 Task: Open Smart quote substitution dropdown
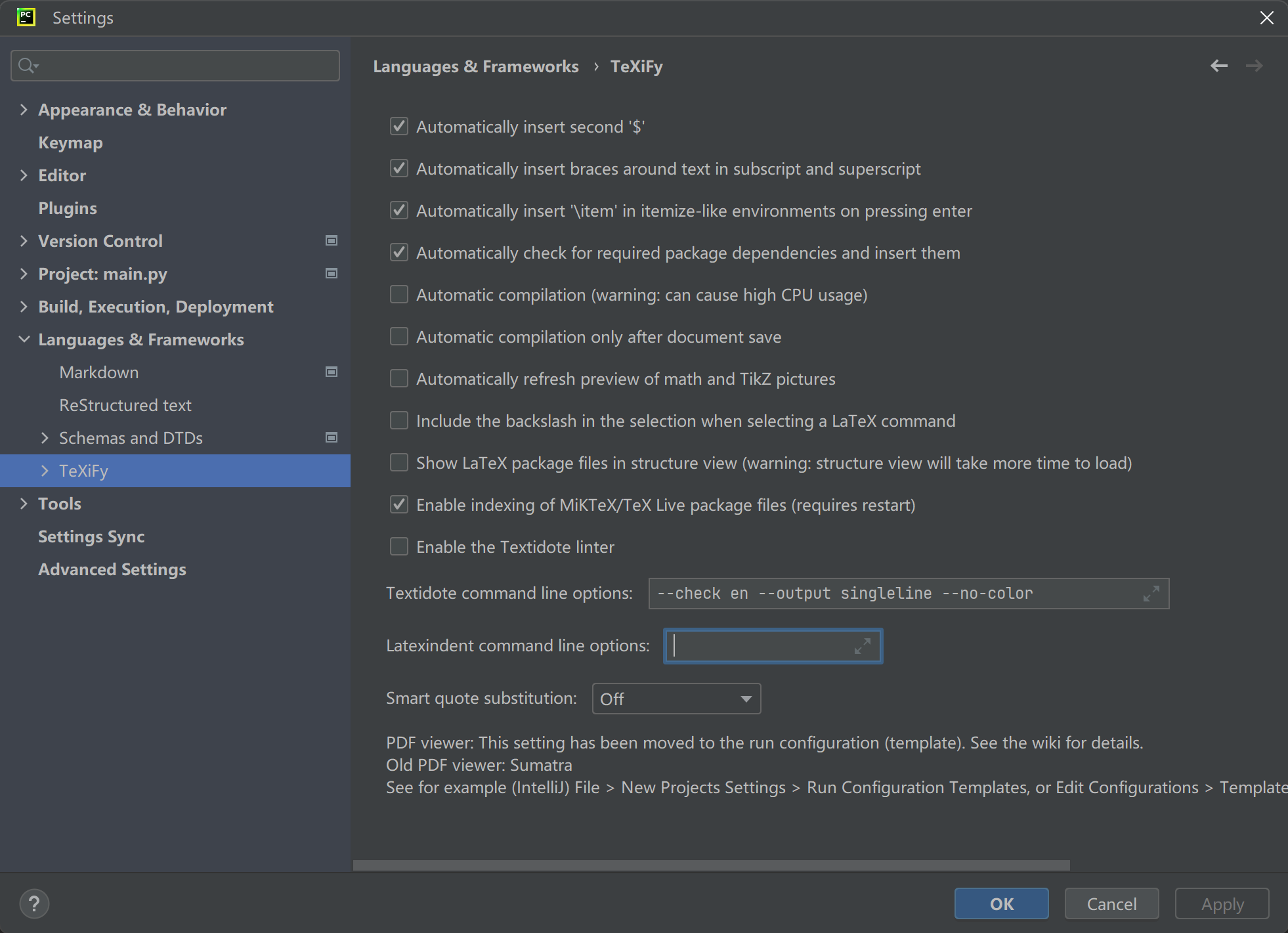[676, 699]
